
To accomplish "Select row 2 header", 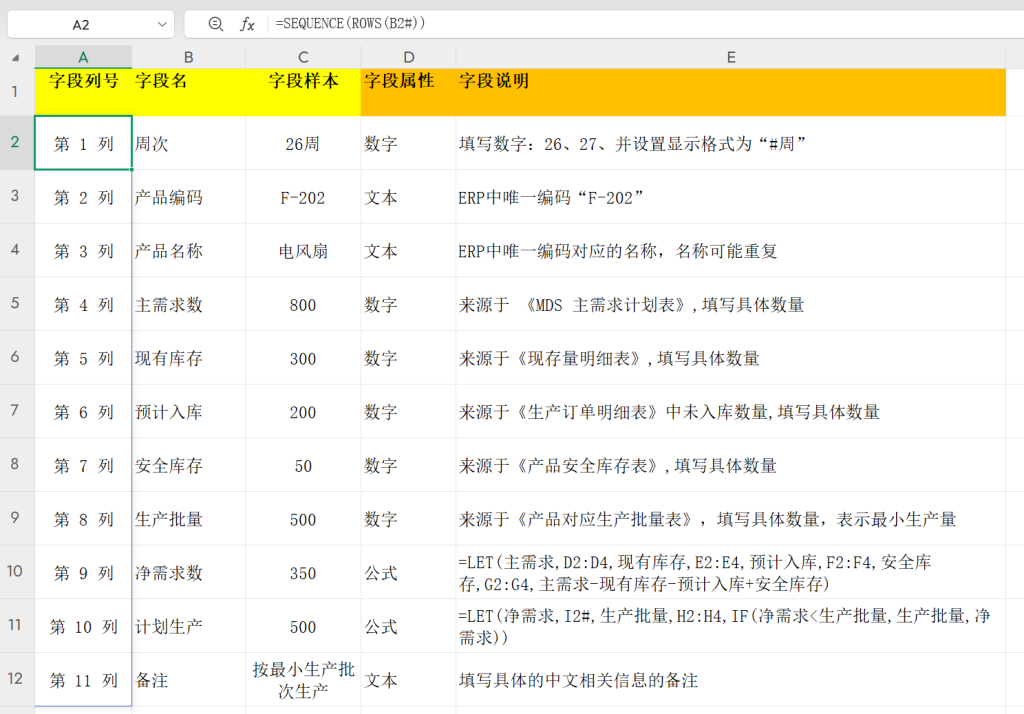I will coord(15,142).
